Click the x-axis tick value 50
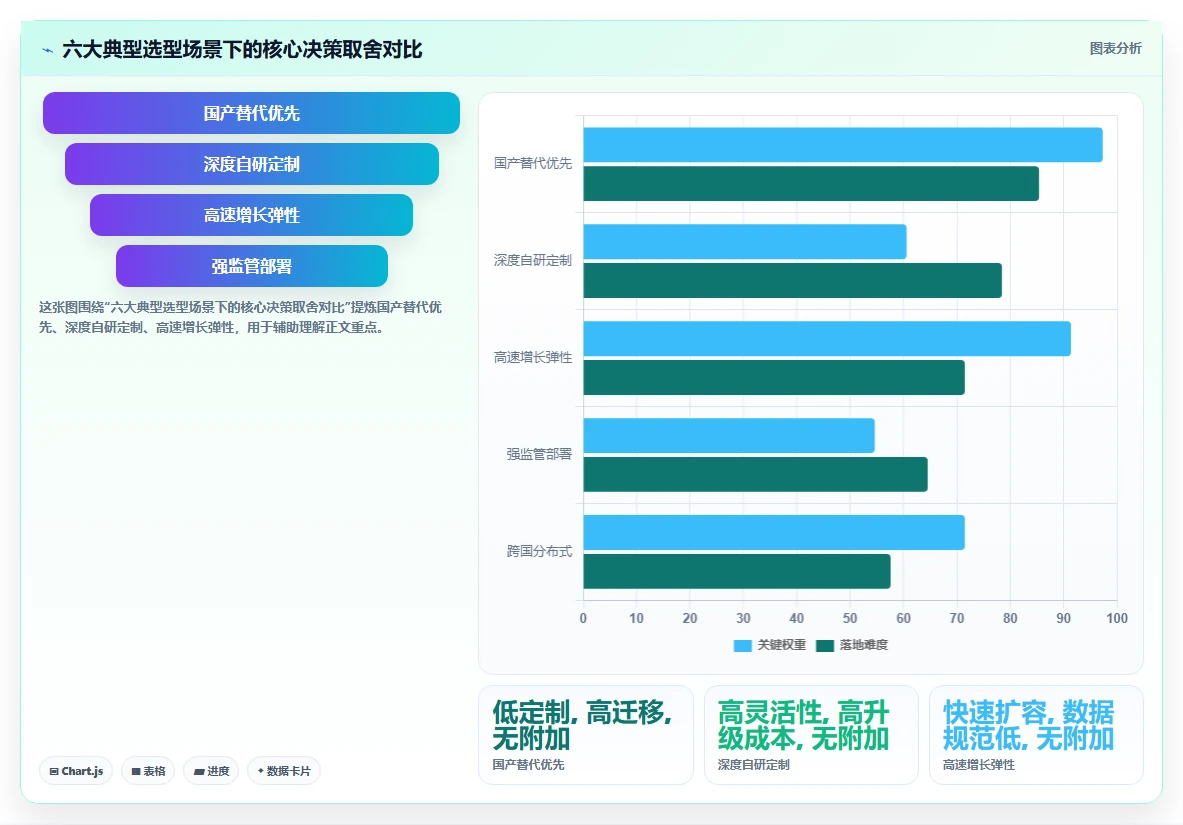This screenshot has height=825, width=1183. pyautogui.click(x=850, y=618)
